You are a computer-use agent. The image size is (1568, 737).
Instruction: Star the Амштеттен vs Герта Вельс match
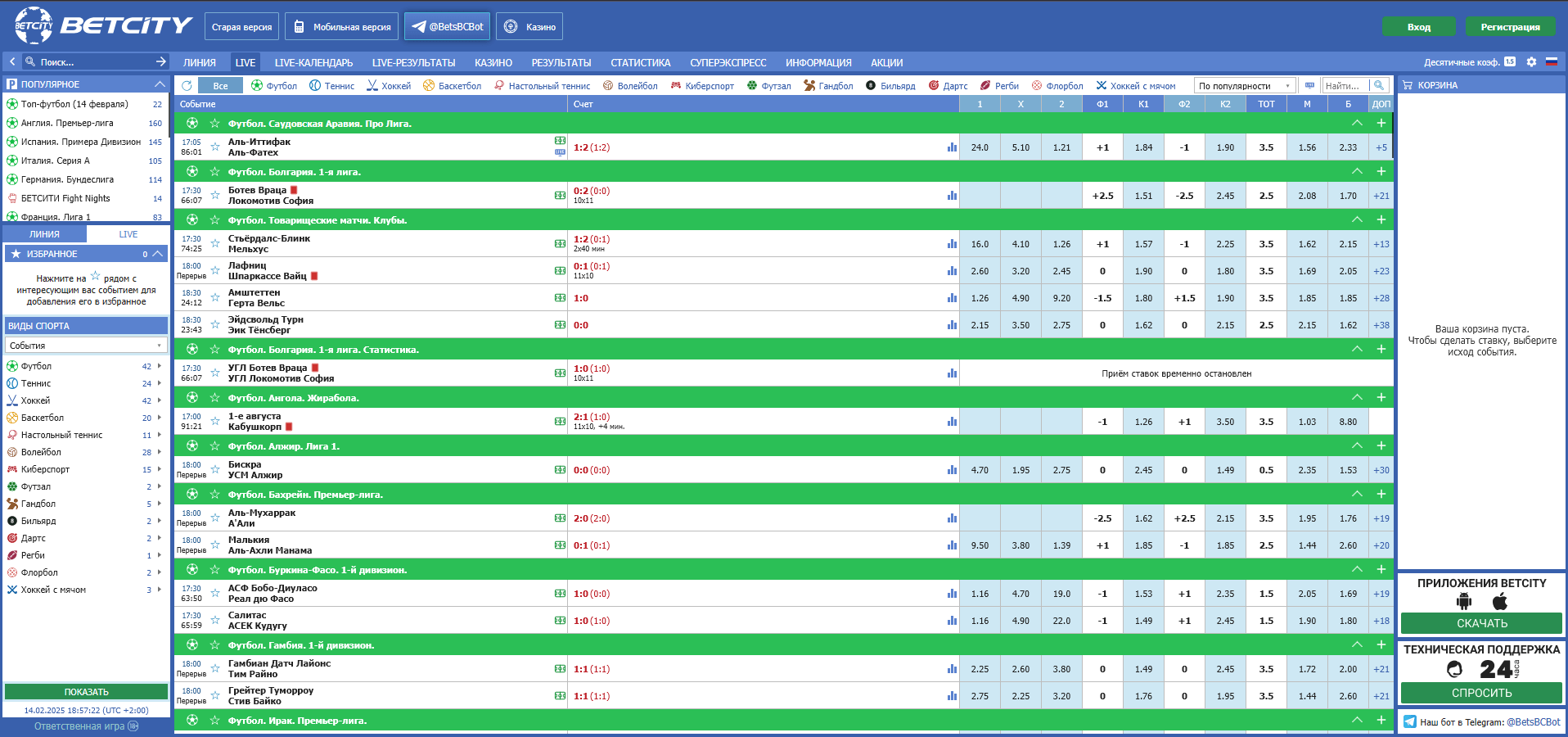point(215,298)
